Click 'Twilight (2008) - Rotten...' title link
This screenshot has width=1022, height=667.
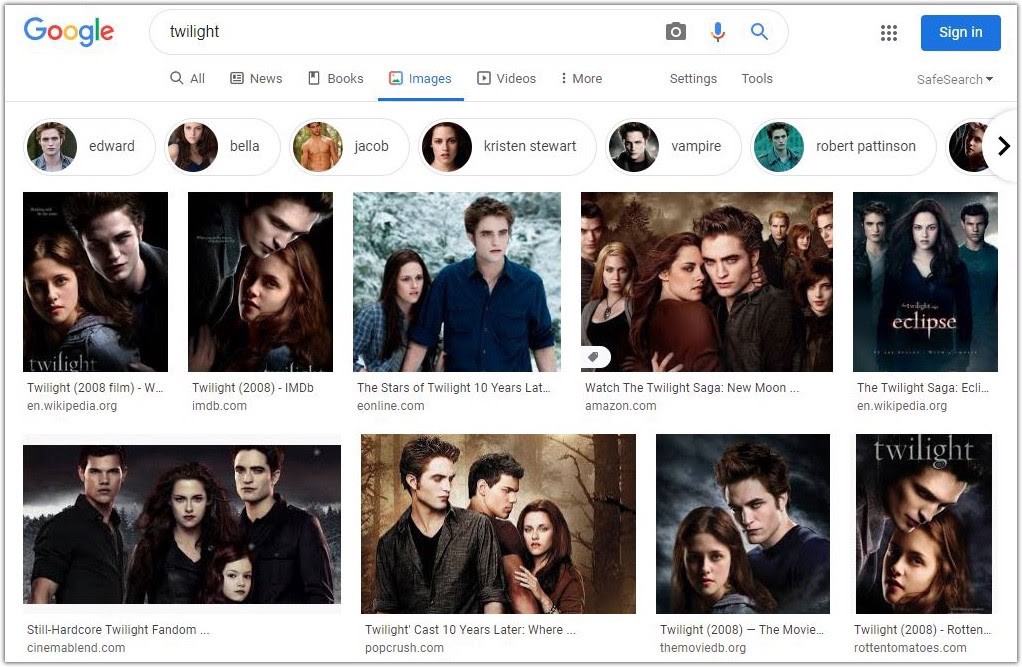pos(922,630)
